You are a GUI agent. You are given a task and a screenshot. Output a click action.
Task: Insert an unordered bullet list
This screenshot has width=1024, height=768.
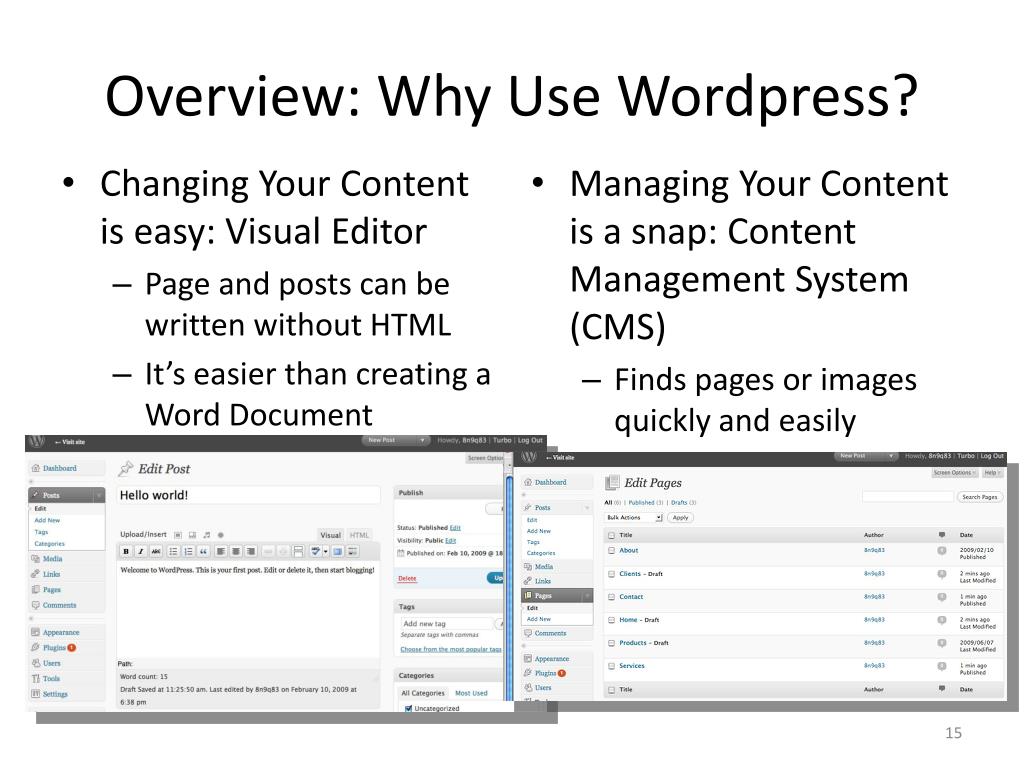pos(174,552)
